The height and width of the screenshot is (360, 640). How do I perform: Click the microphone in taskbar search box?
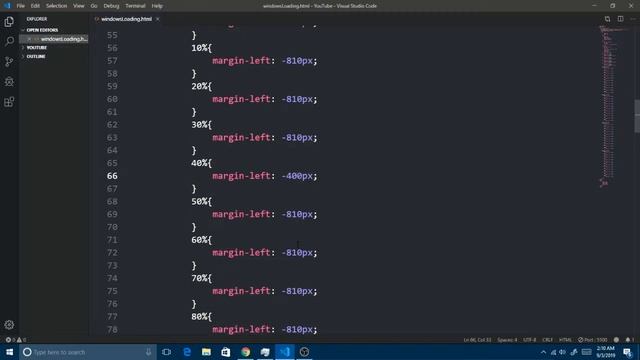[x=149, y=352]
